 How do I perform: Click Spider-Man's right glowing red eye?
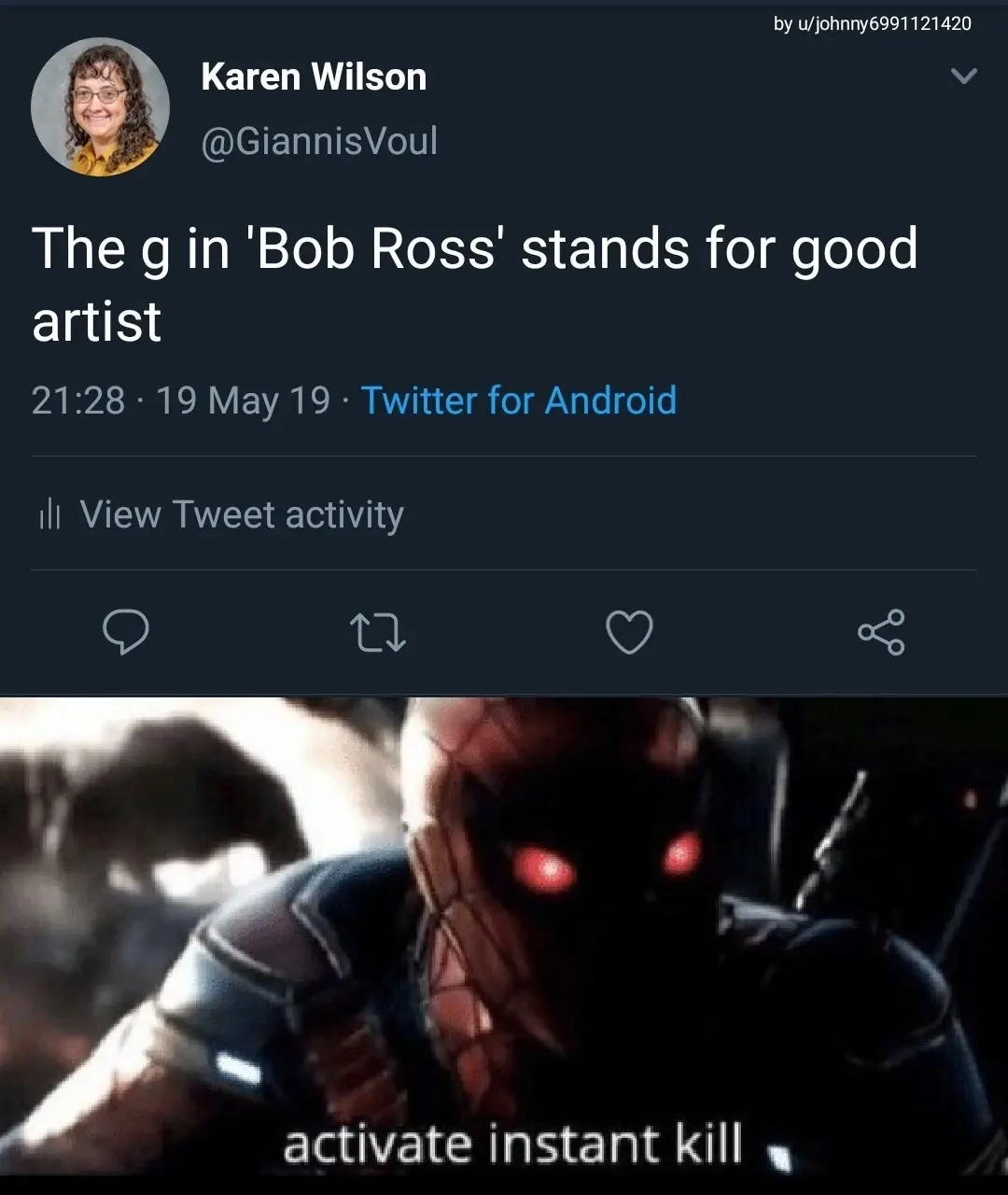(x=682, y=852)
